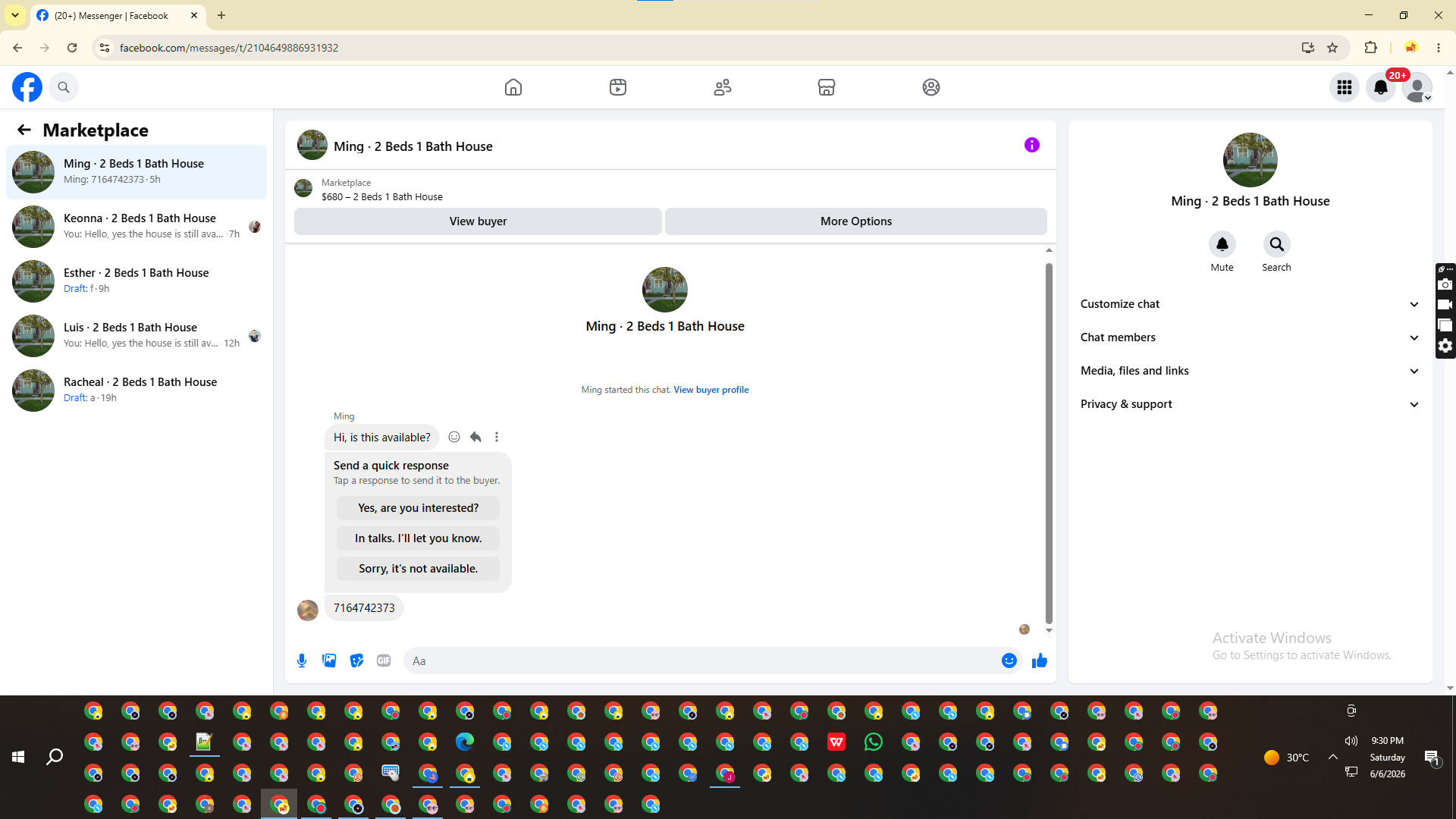This screenshot has width=1456, height=819.
Task: Open Luis's 2 Beds 1 Bath House chat
Action: [136, 336]
